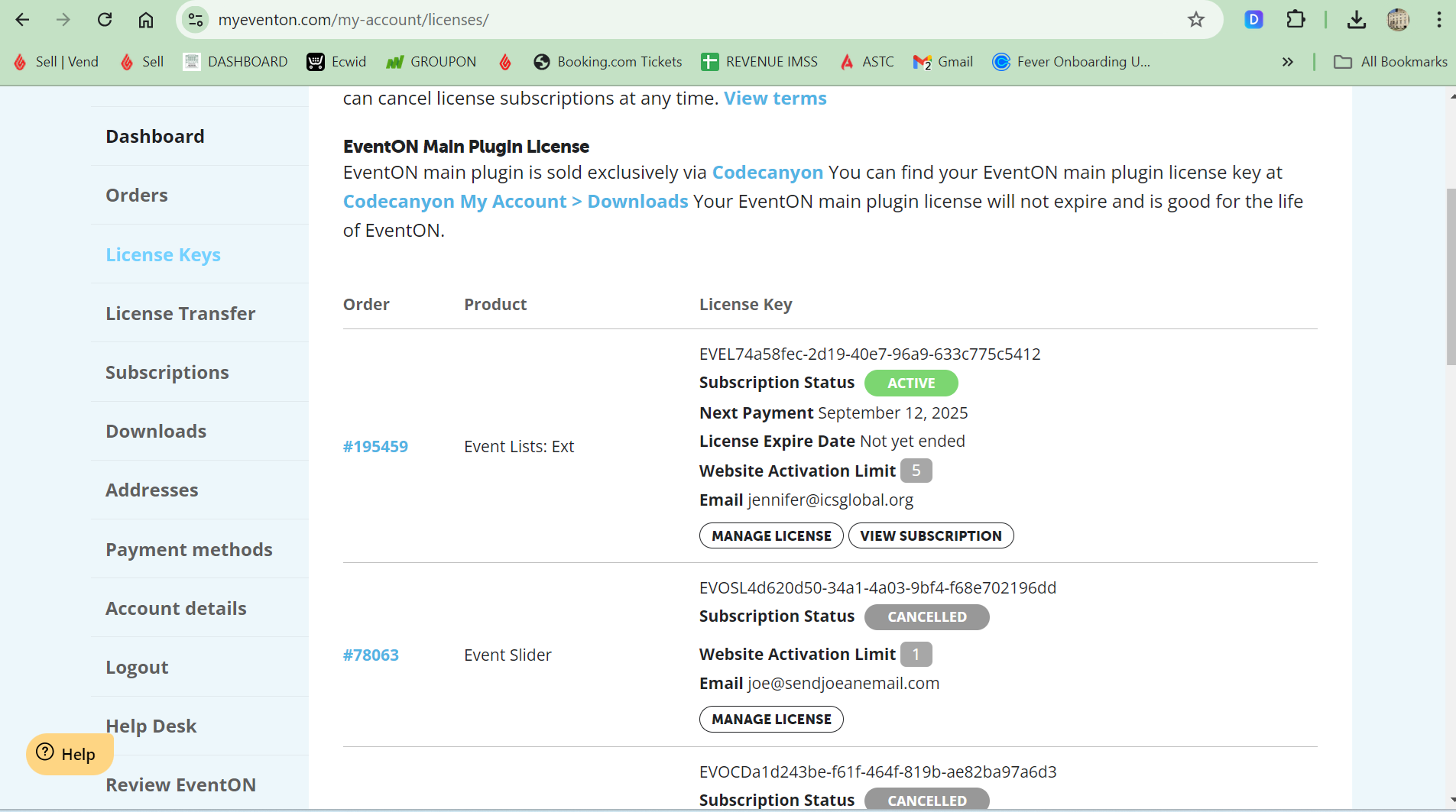1456x812 pixels.
Task: Open the ASTC bookmark
Action: [x=867, y=62]
